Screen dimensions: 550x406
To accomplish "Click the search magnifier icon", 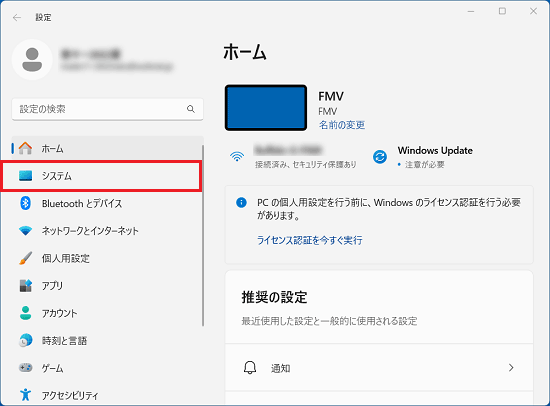I will coord(191,109).
